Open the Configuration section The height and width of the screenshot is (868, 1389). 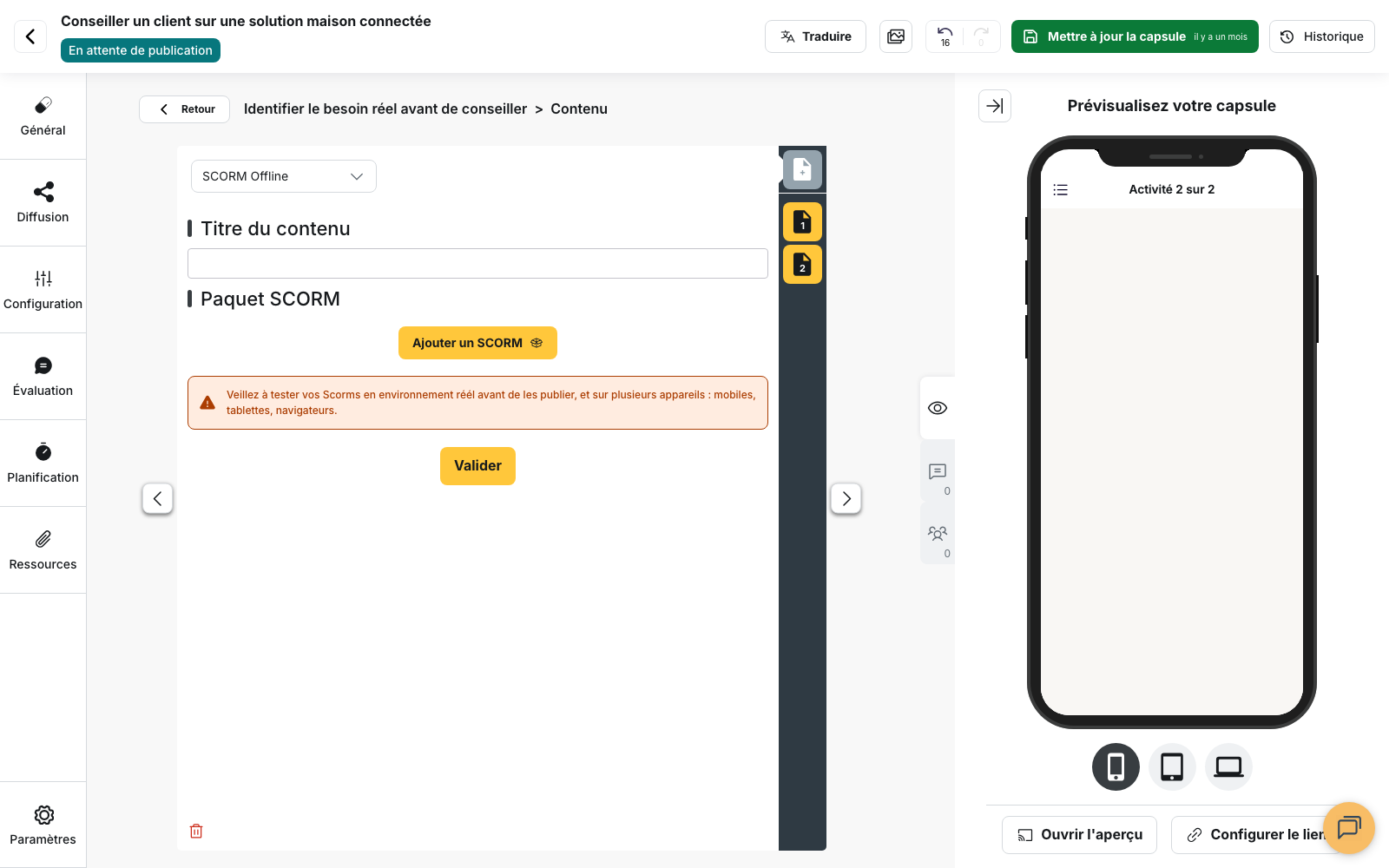click(x=43, y=290)
